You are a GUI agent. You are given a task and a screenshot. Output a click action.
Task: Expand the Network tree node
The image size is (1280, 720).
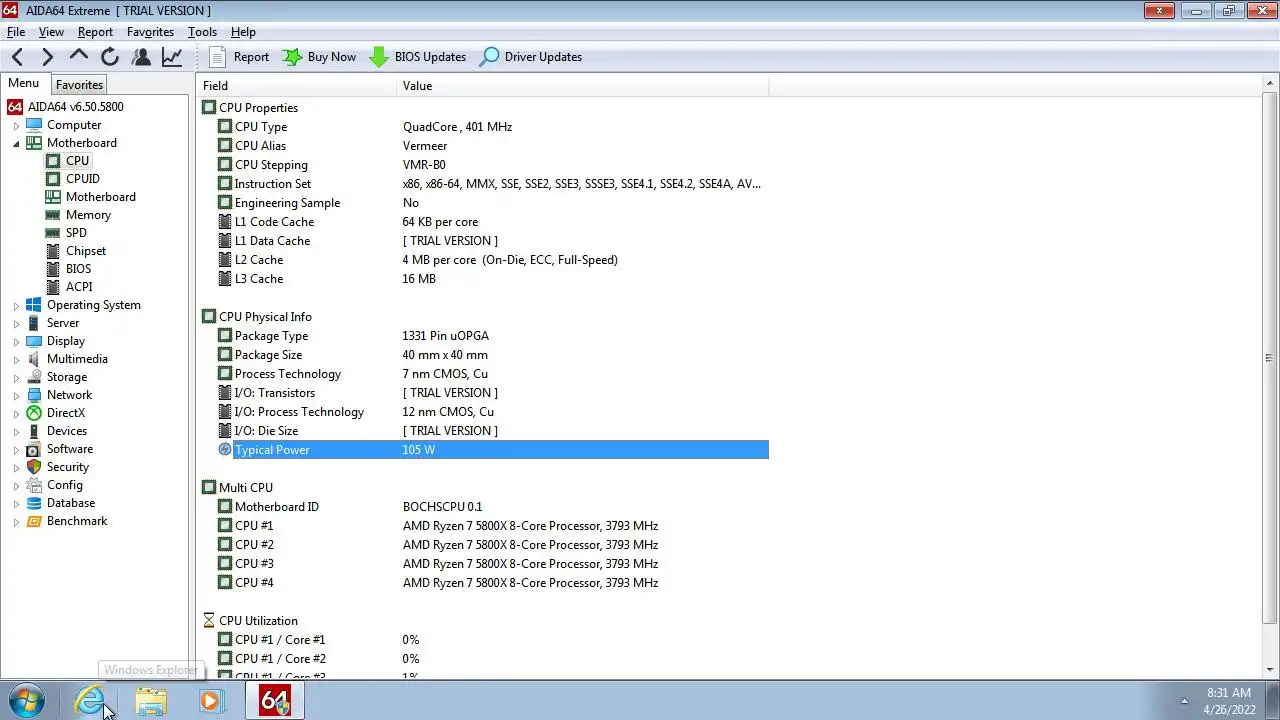[16, 396]
